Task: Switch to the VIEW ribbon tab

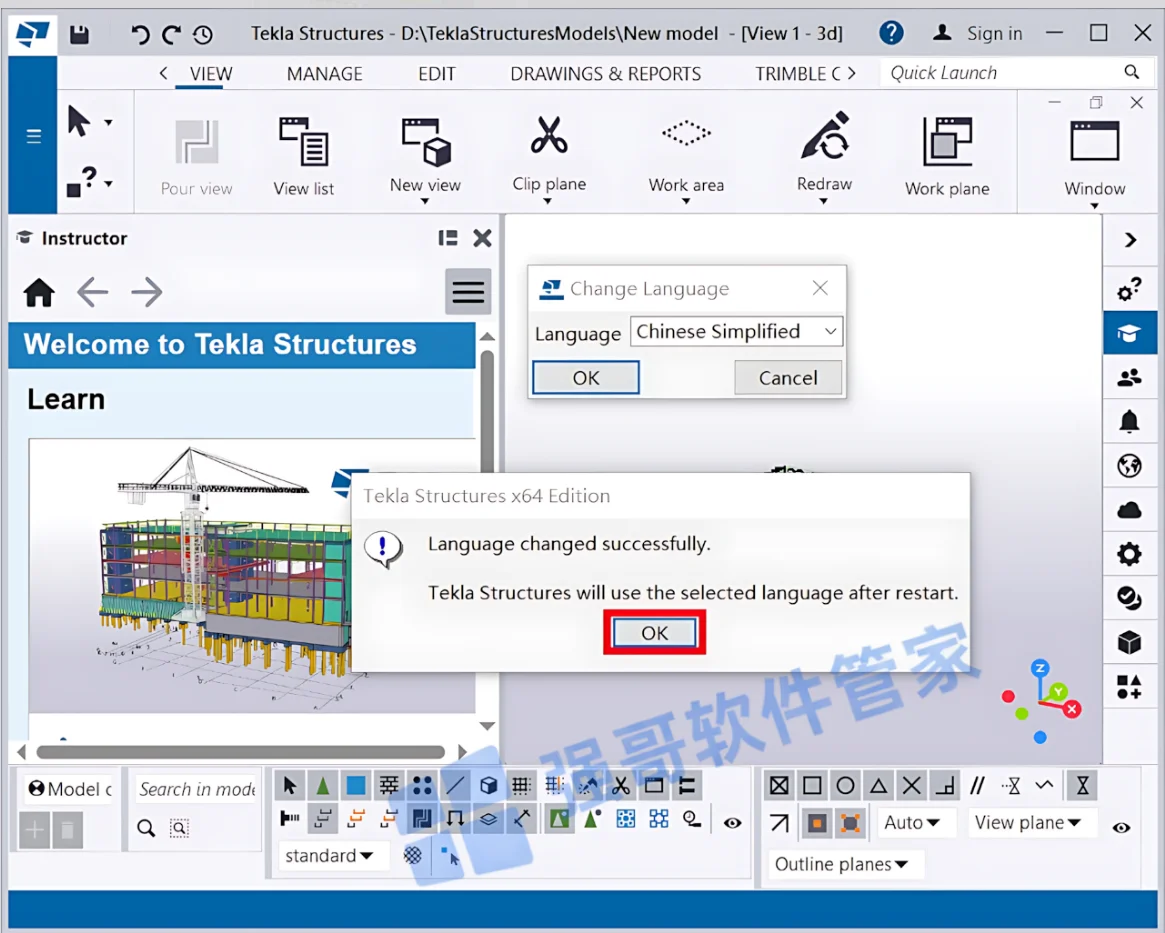Action: (211, 74)
